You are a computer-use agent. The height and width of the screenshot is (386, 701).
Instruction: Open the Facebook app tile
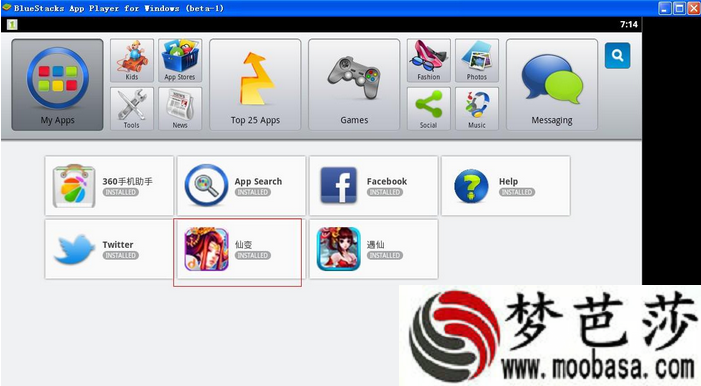(373, 186)
